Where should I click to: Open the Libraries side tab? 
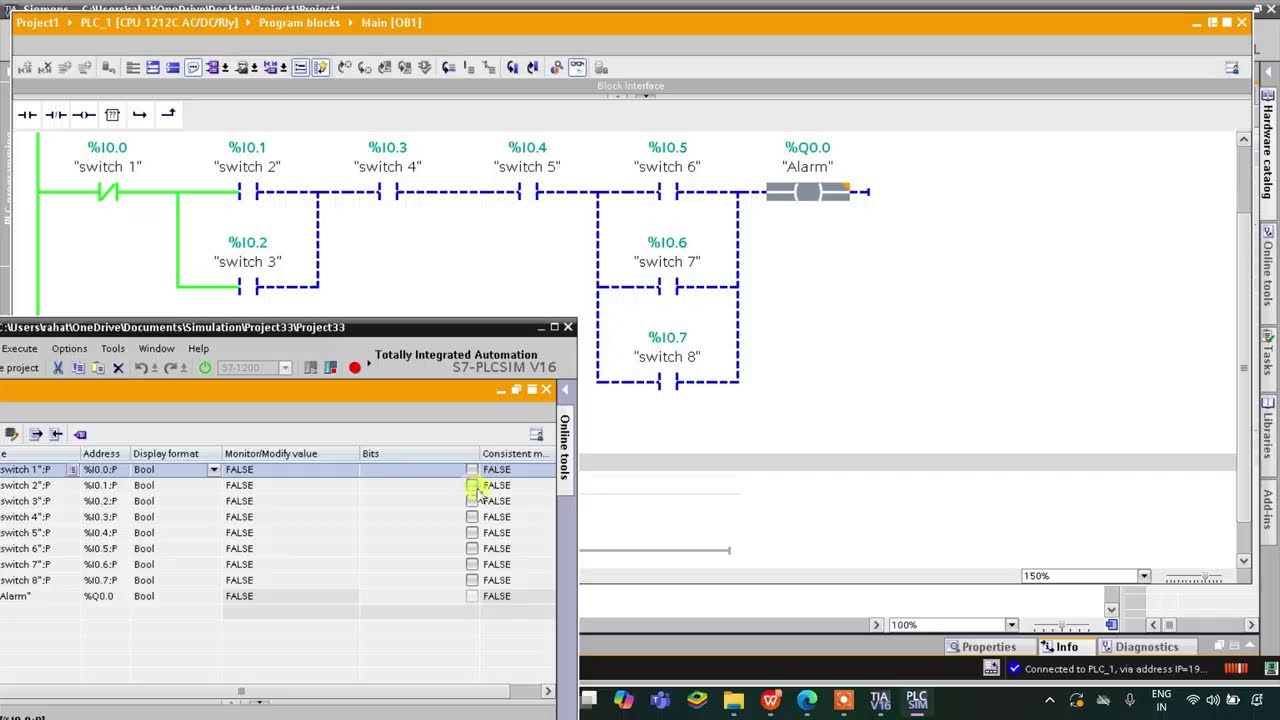(x=1267, y=430)
